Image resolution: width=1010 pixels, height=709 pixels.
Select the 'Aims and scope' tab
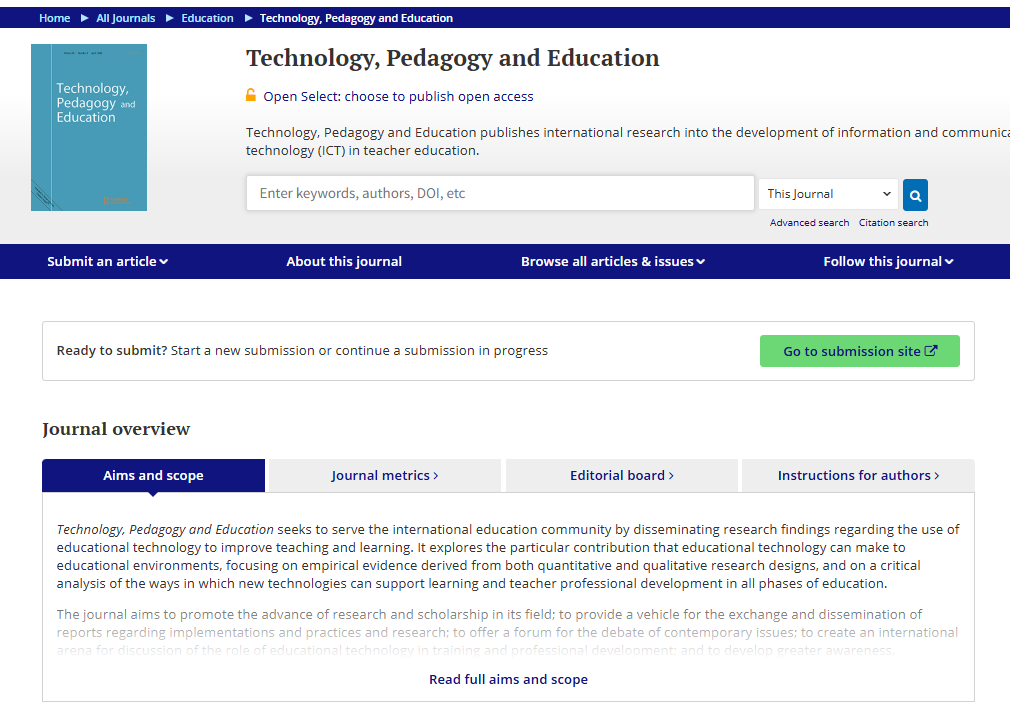153,476
